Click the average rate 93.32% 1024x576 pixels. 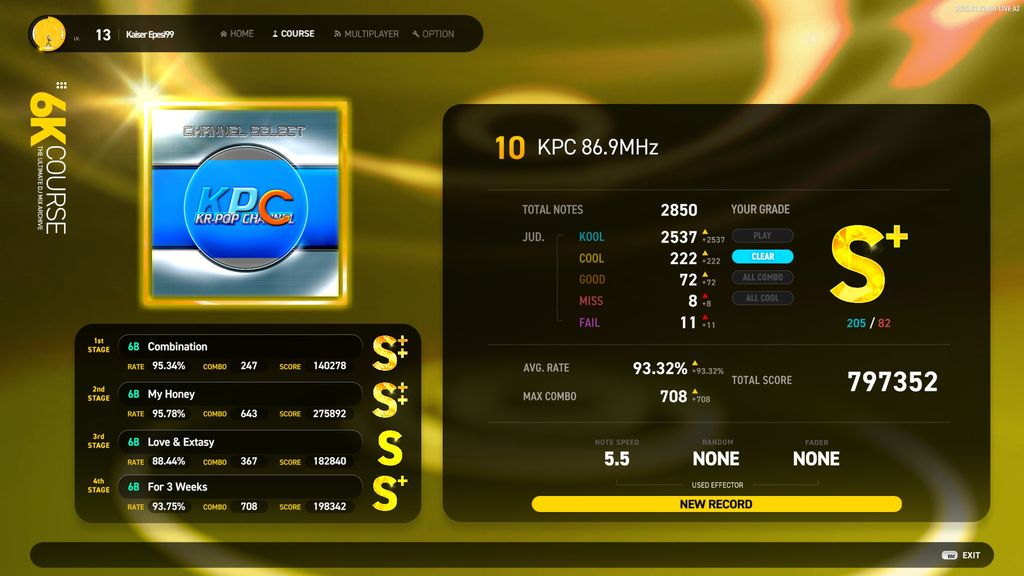660,368
